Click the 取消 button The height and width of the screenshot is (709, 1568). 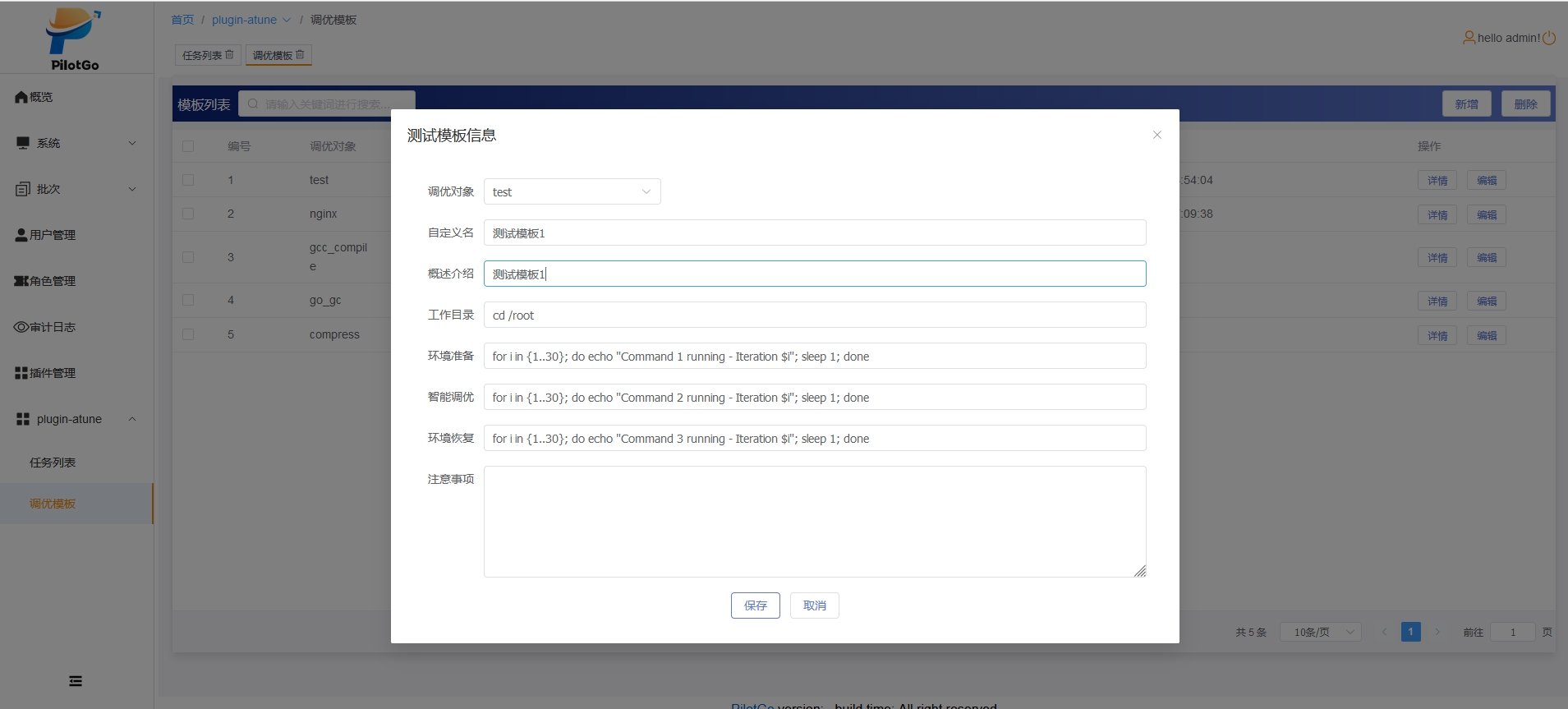coord(814,605)
